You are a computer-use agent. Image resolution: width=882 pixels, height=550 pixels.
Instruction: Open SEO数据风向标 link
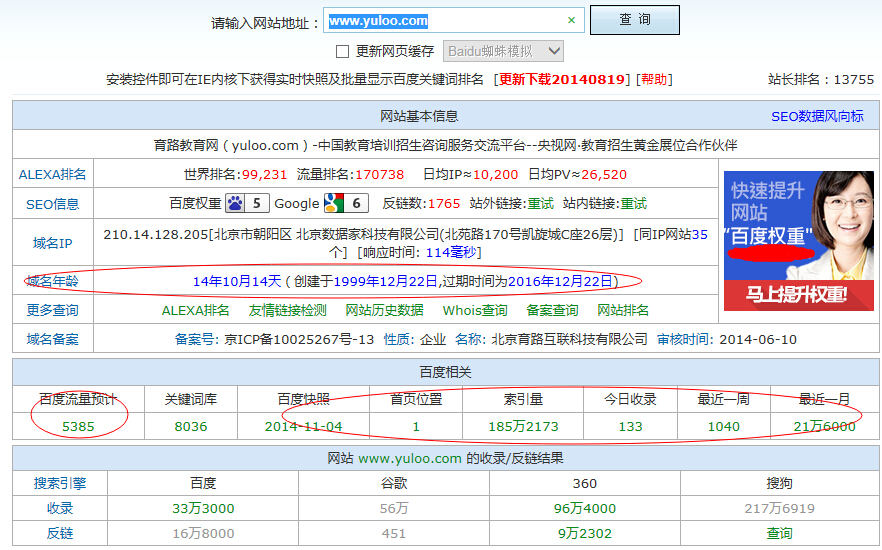click(x=816, y=116)
